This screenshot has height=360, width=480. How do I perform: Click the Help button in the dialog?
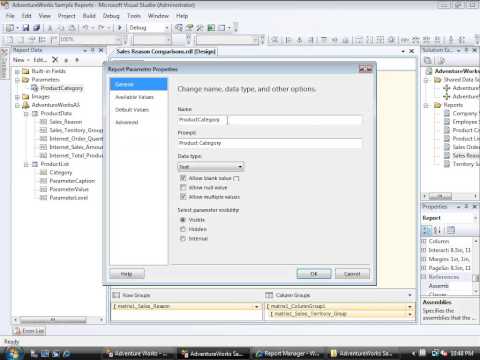[127, 274]
